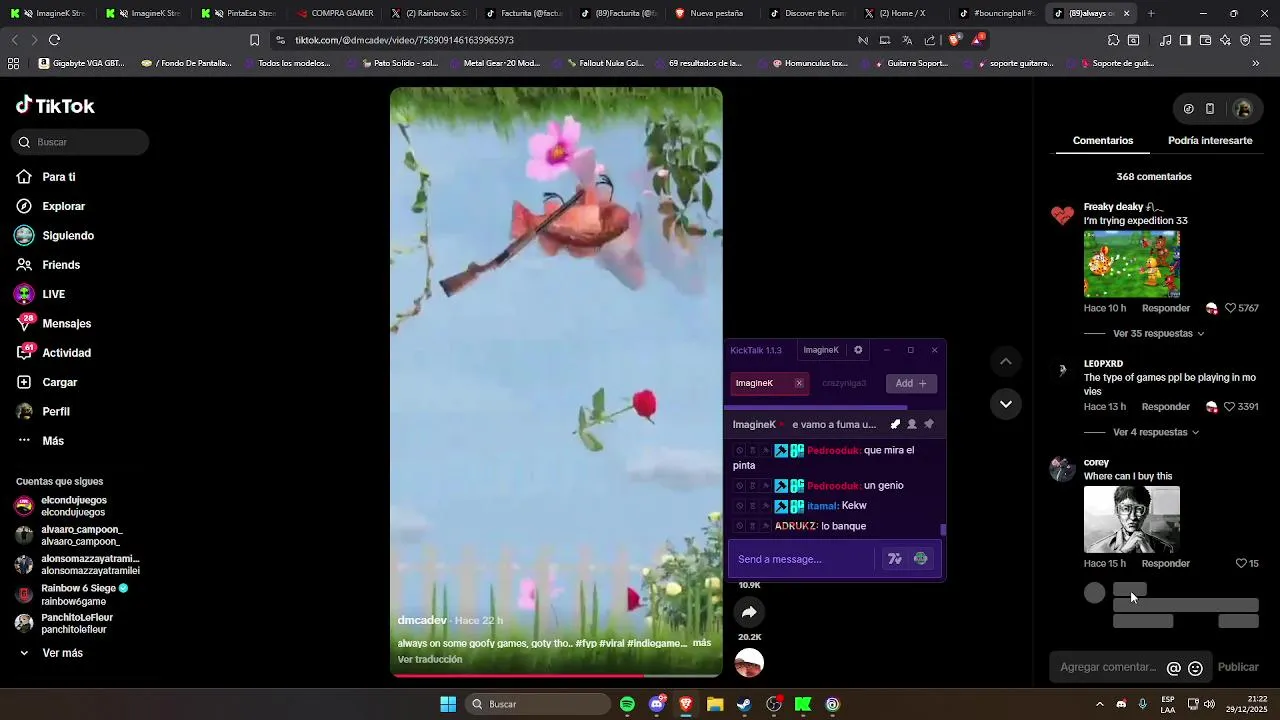Click the mention @ icon in comment box

click(1174, 668)
